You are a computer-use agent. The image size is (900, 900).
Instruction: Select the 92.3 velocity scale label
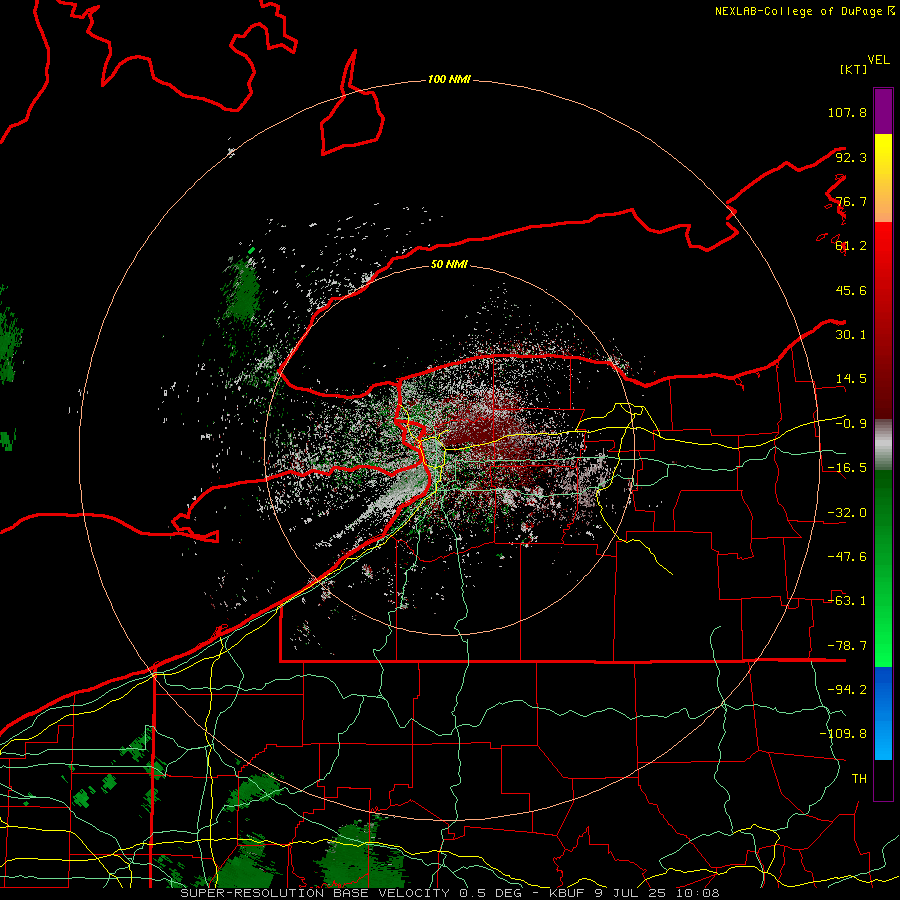(851, 157)
